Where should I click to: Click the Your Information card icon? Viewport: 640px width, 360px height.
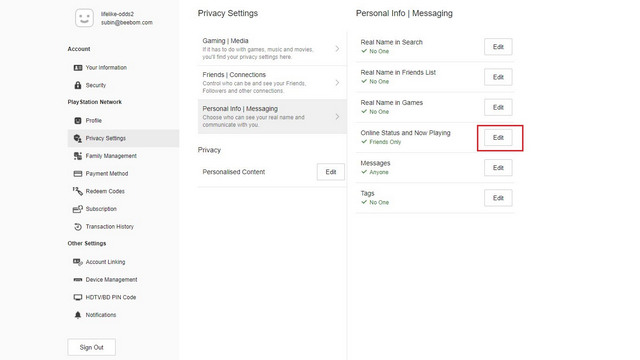click(x=78, y=68)
